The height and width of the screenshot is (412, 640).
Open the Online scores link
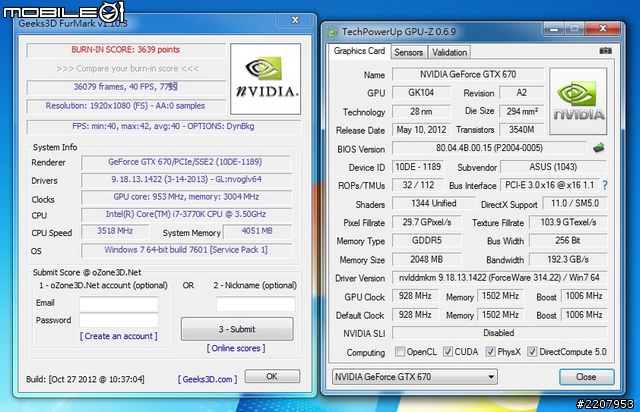coord(236,348)
